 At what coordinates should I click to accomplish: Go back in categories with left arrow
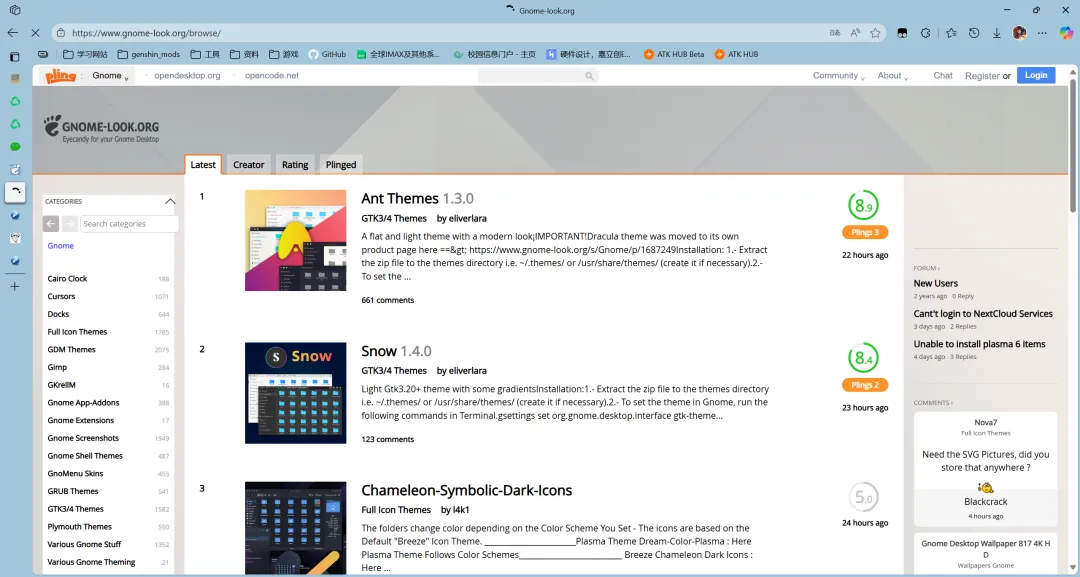click(50, 224)
